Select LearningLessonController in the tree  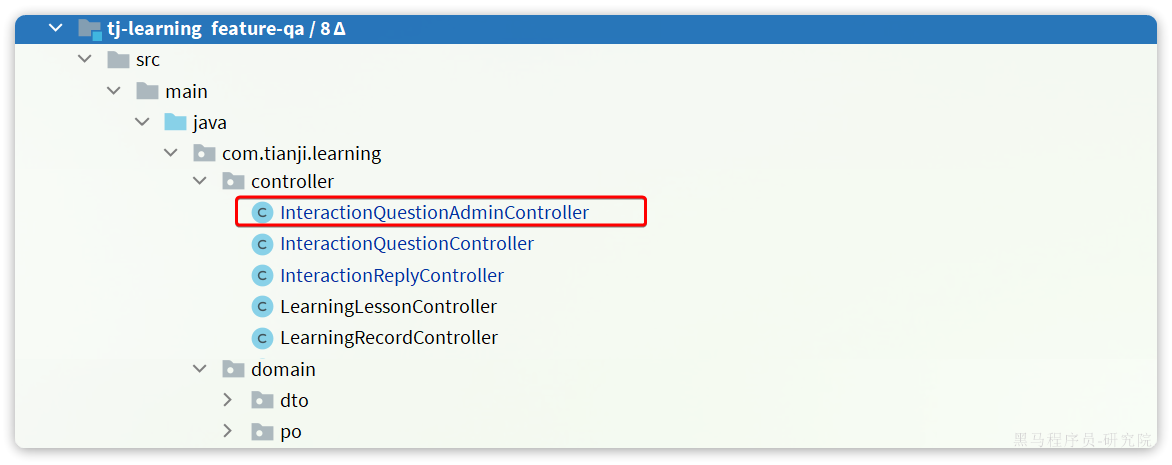click(x=388, y=307)
